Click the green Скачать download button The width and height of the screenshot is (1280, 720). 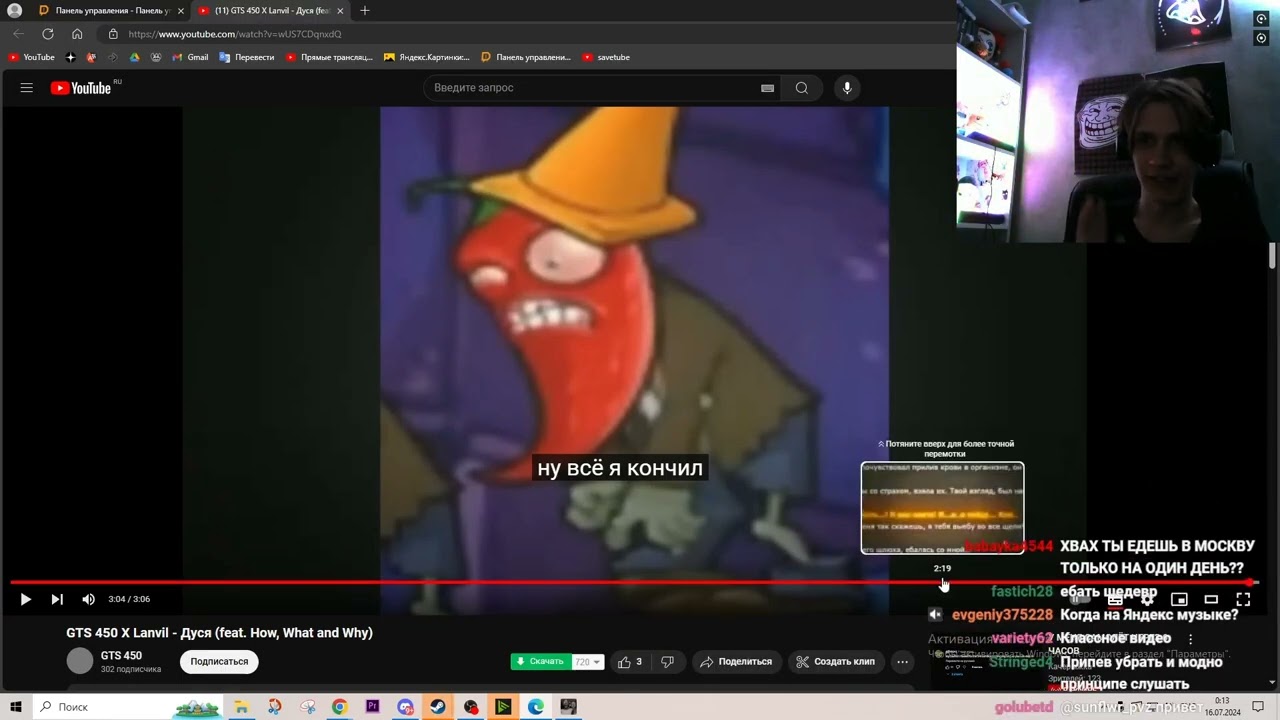(x=540, y=662)
